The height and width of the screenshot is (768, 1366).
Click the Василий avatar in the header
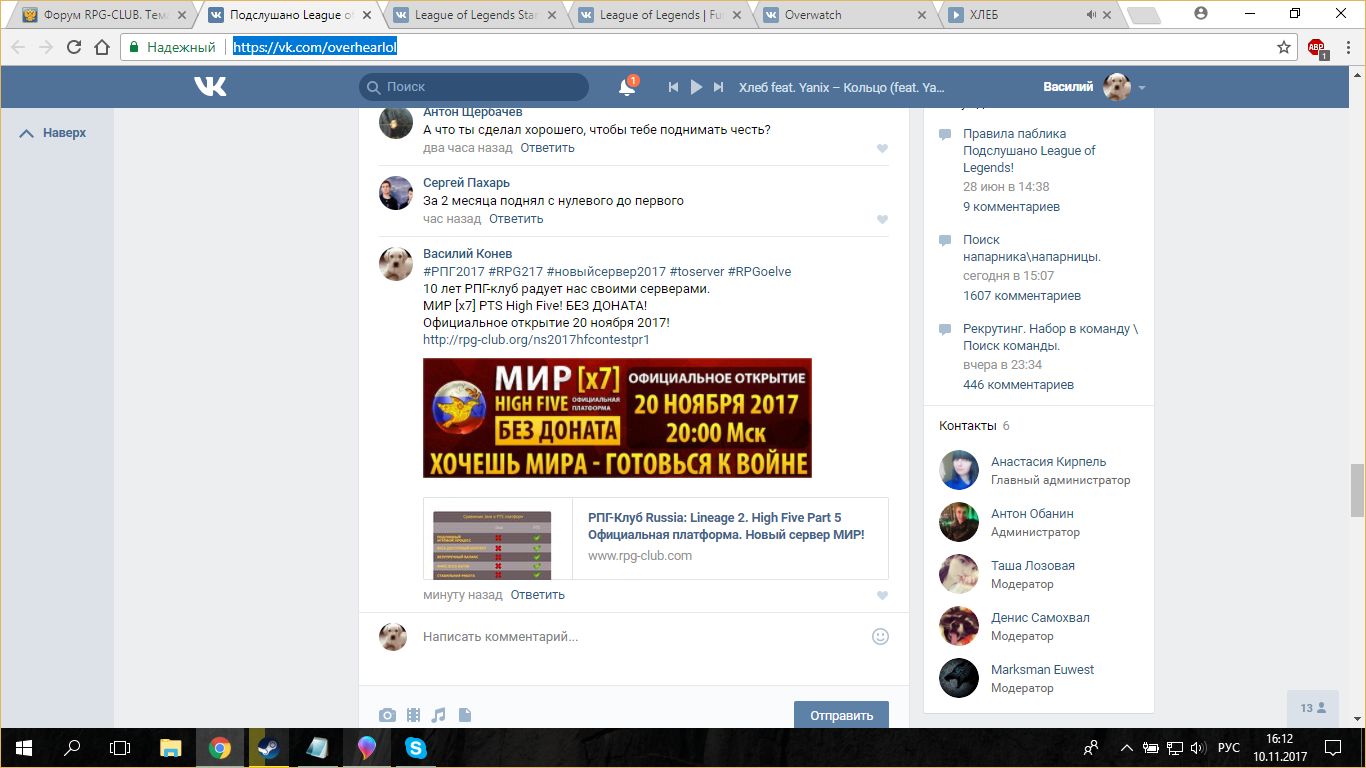pos(1117,87)
